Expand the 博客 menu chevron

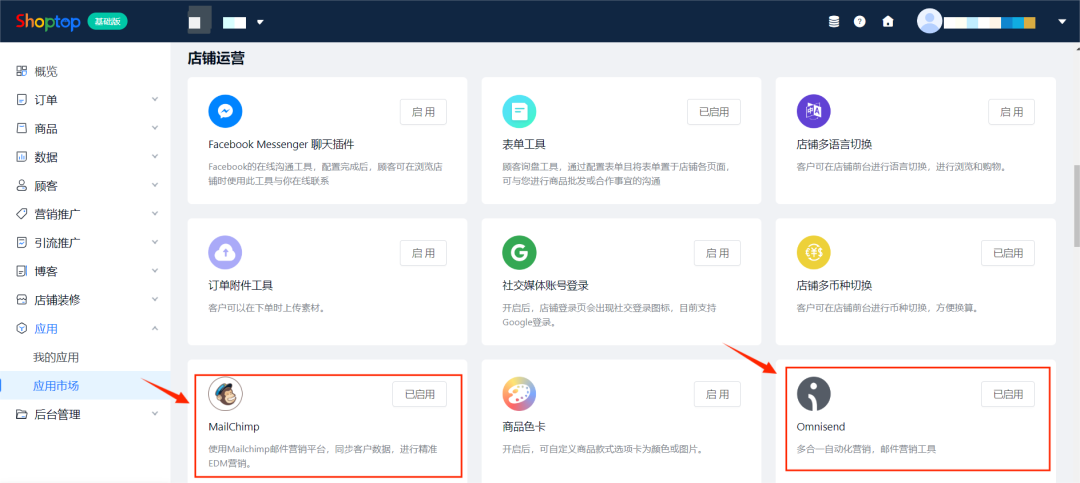point(154,271)
